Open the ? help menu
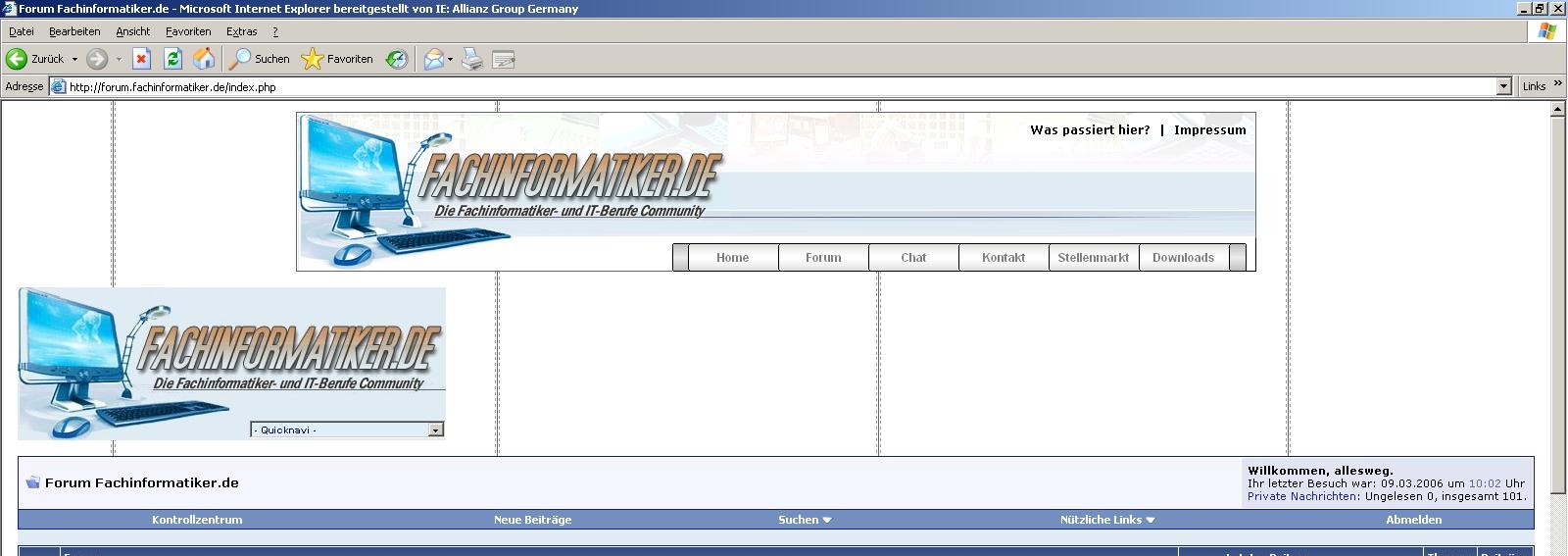 click(275, 31)
